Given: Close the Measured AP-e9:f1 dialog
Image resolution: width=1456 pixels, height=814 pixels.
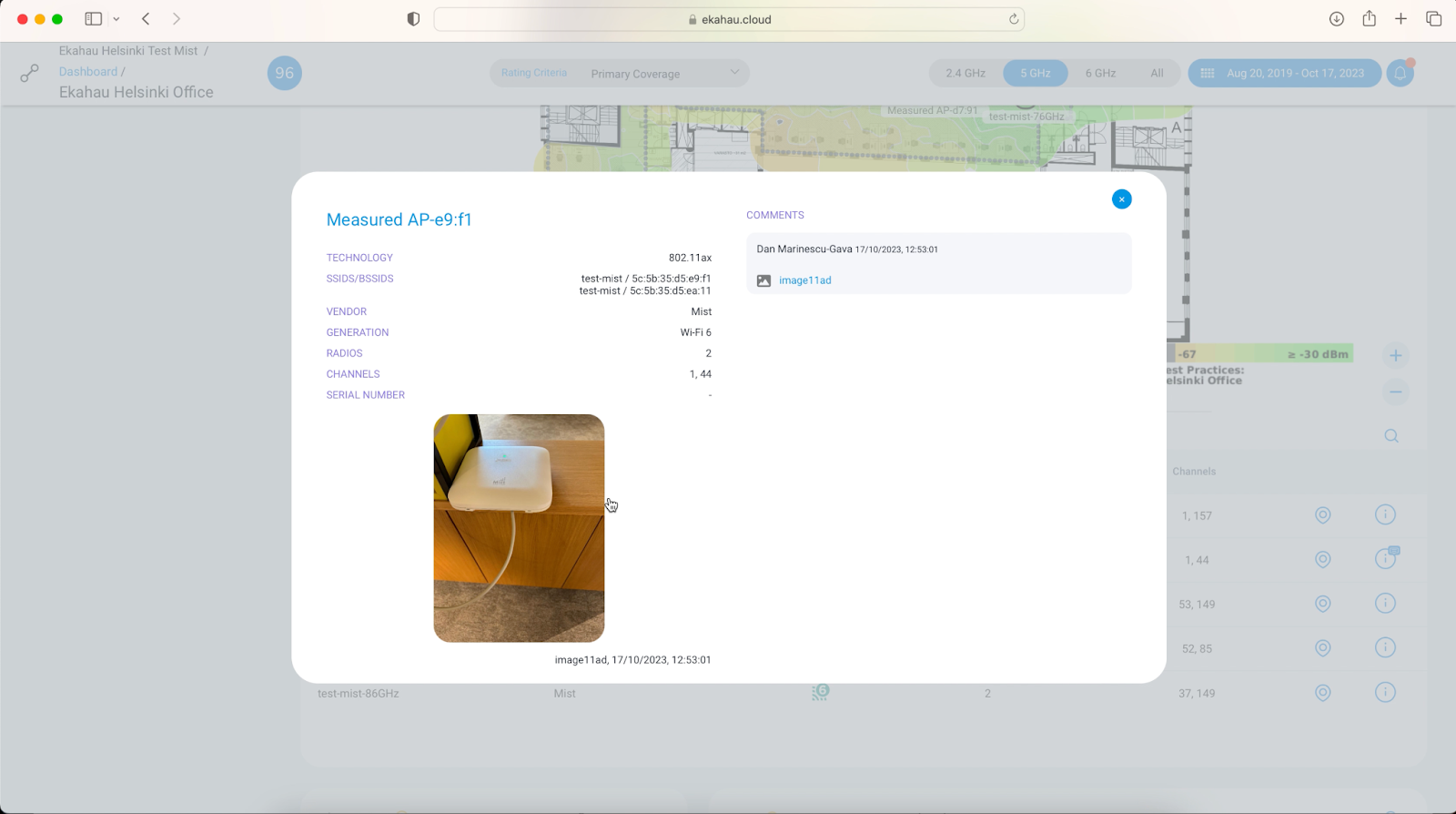Looking at the screenshot, I should click(1121, 199).
